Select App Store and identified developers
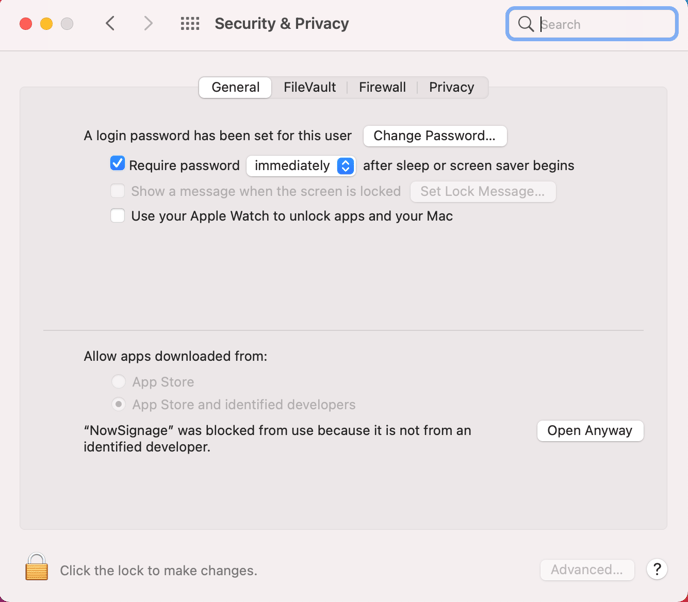The image size is (688, 602). coord(119,405)
